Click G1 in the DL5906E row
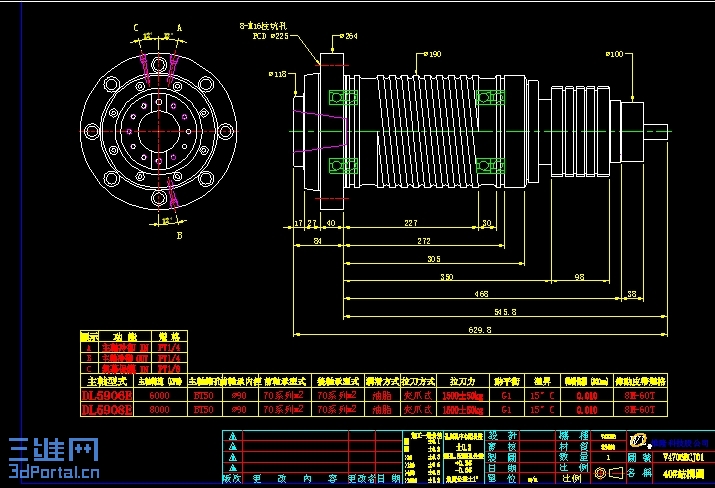This screenshot has height=488, width=715. (x=506, y=395)
